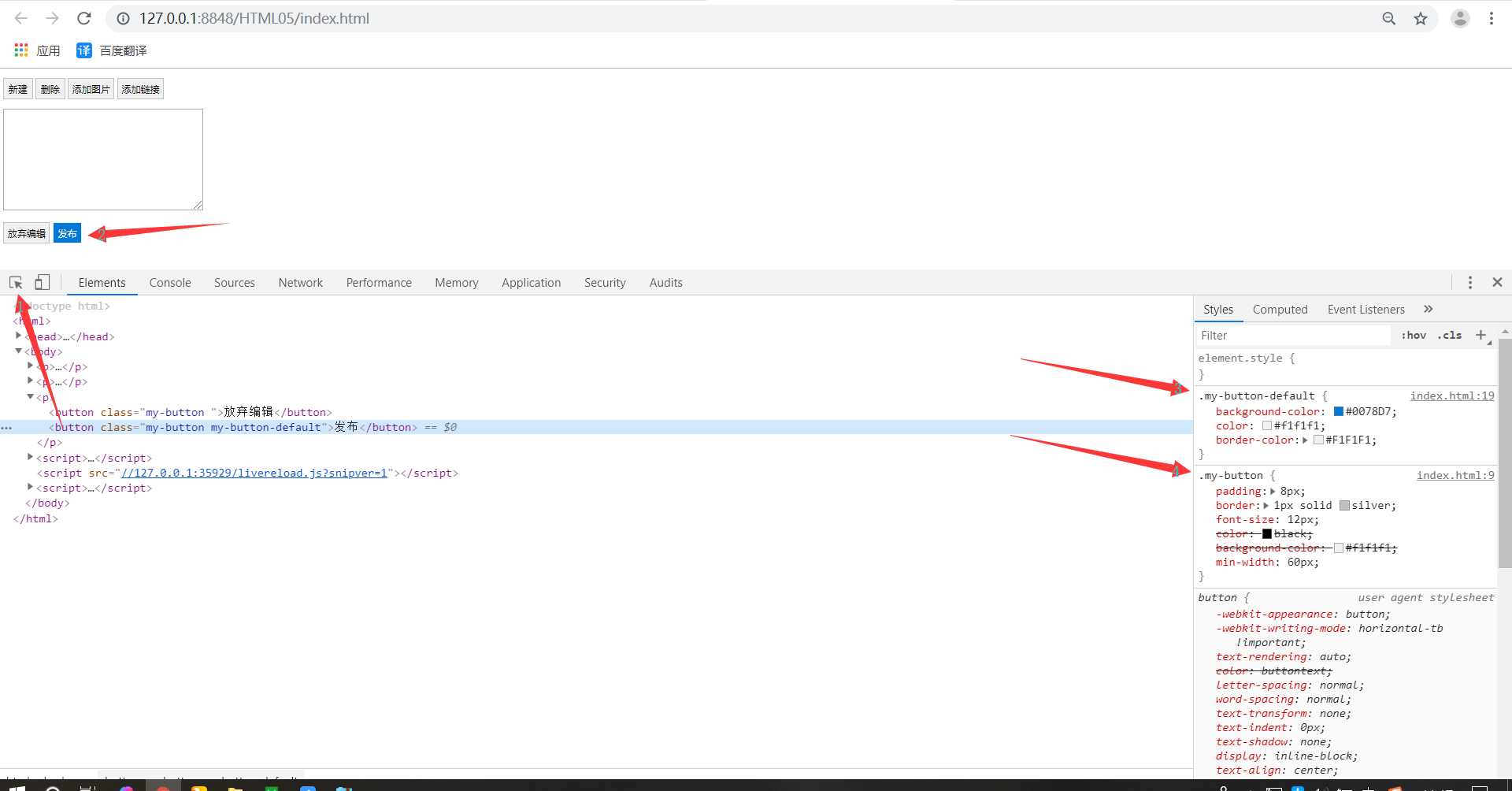Screen dimensions: 1512x791
Task: Click inside the page textarea
Action: tap(103, 159)
